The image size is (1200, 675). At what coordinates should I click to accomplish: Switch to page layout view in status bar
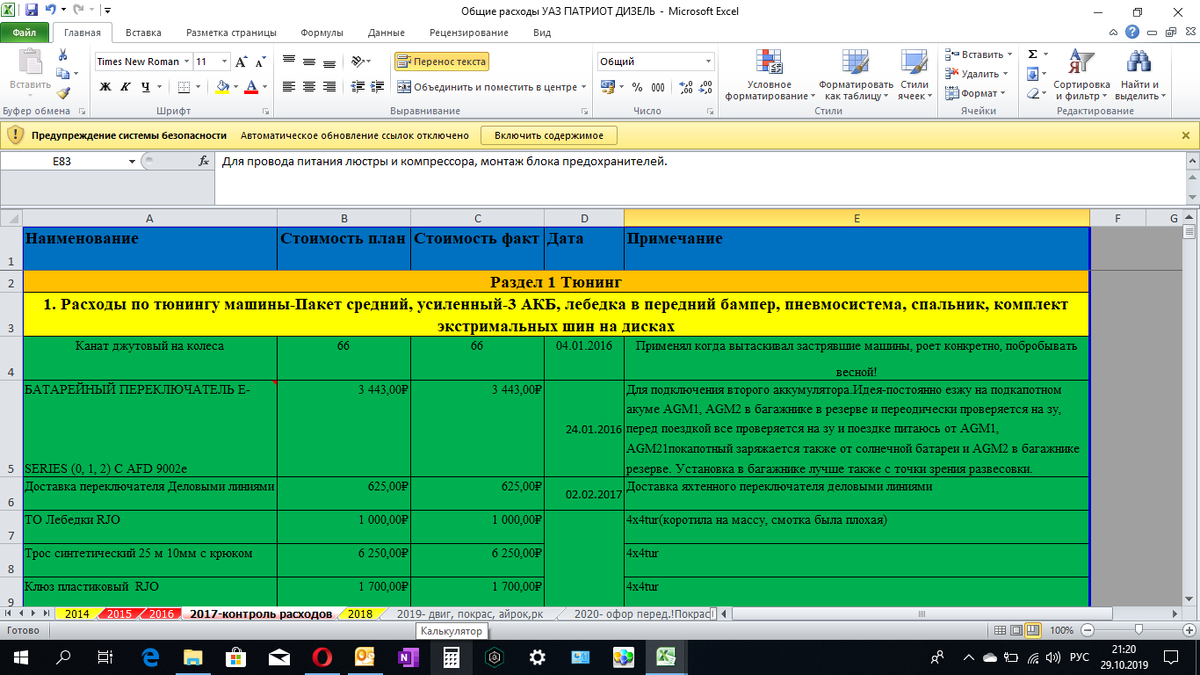coord(1016,630)
